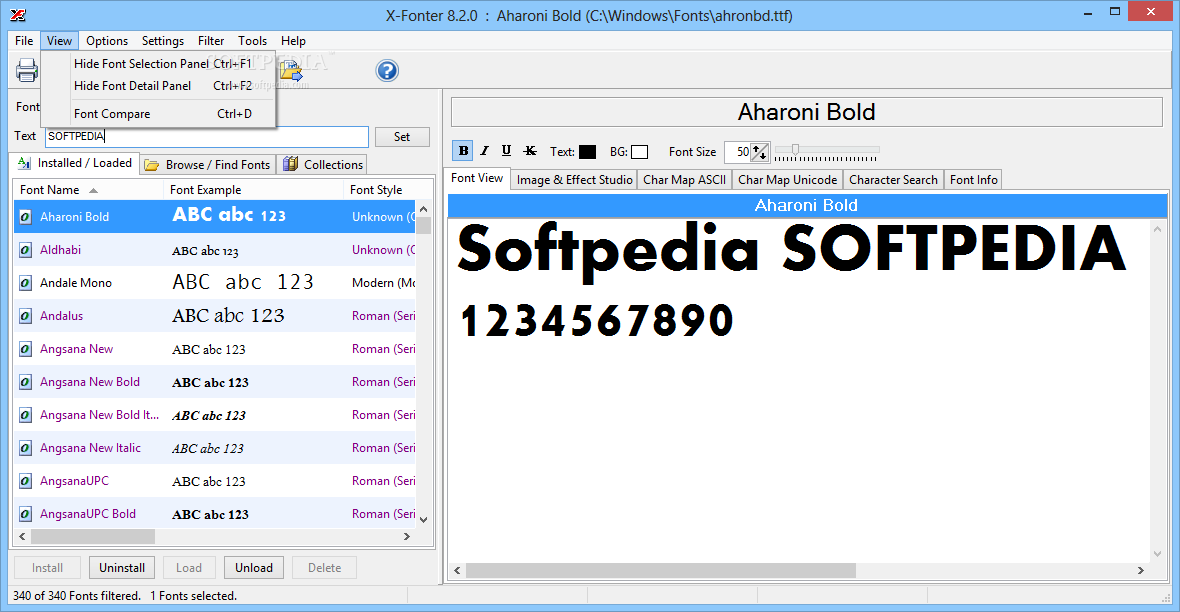The height and width of the screenshot is (612, 1180).
Task: Click font icon beside Aharoni Bold row
Action: pyautogui.click(x=26, y=217)
